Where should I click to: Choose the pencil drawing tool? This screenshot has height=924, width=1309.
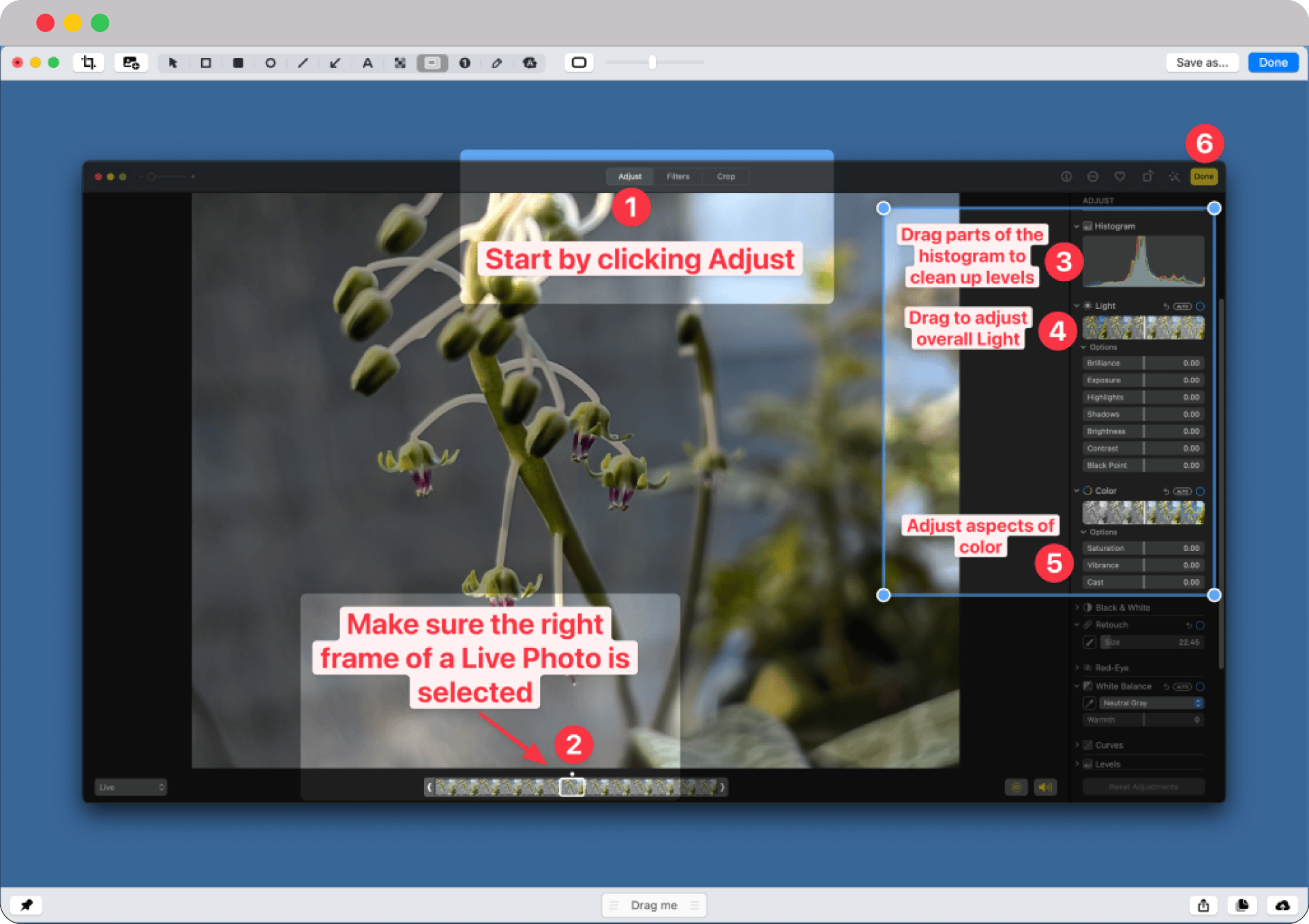click(497, 63)
